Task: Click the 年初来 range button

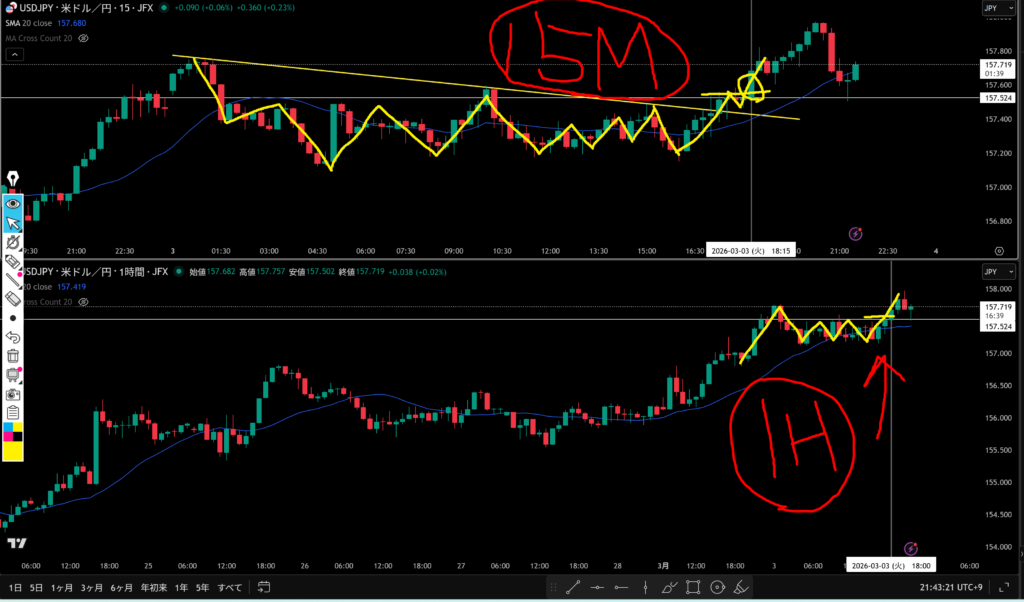Action: [153, 588]
